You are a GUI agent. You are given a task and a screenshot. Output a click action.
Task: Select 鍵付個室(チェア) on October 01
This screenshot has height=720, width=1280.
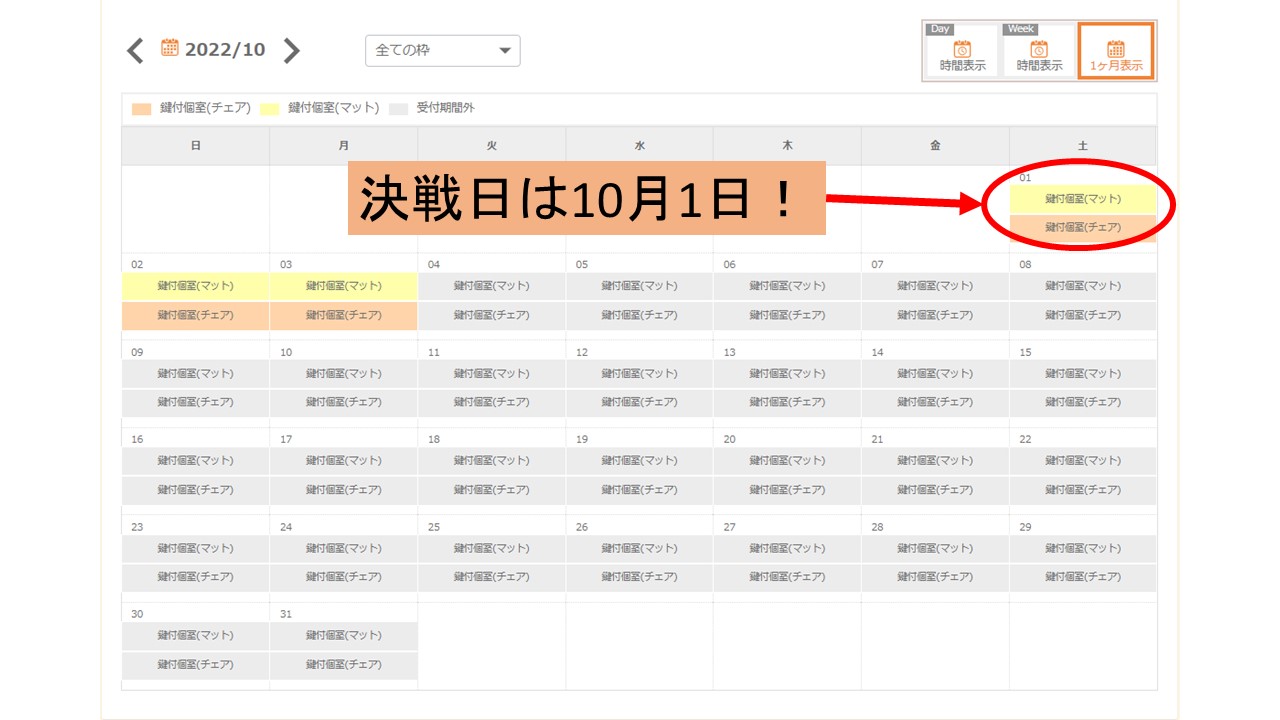pyautogui.click(x=1083, y=228)
